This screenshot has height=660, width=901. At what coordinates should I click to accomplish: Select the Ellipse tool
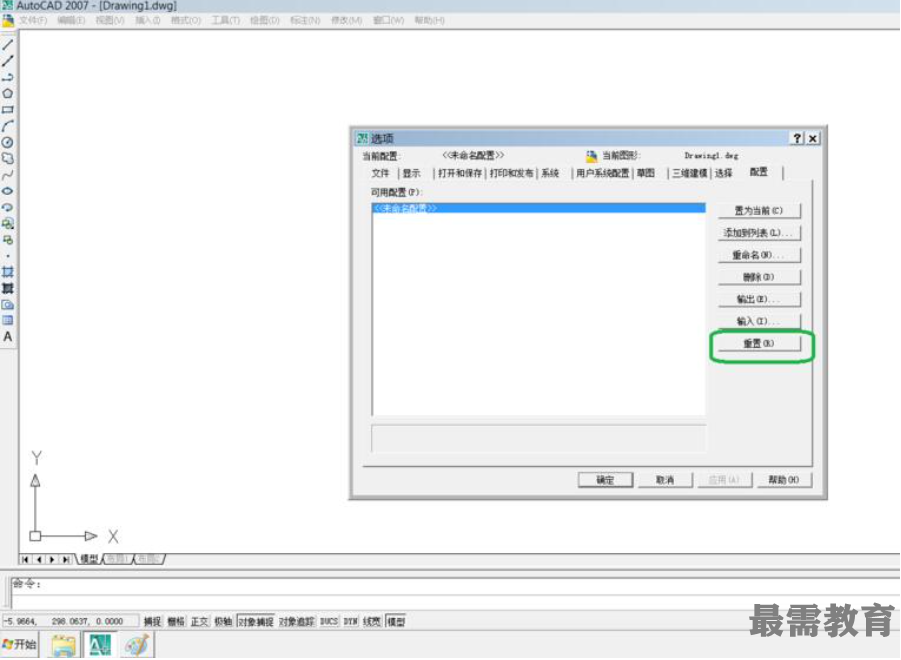click(x=8, y=191)
